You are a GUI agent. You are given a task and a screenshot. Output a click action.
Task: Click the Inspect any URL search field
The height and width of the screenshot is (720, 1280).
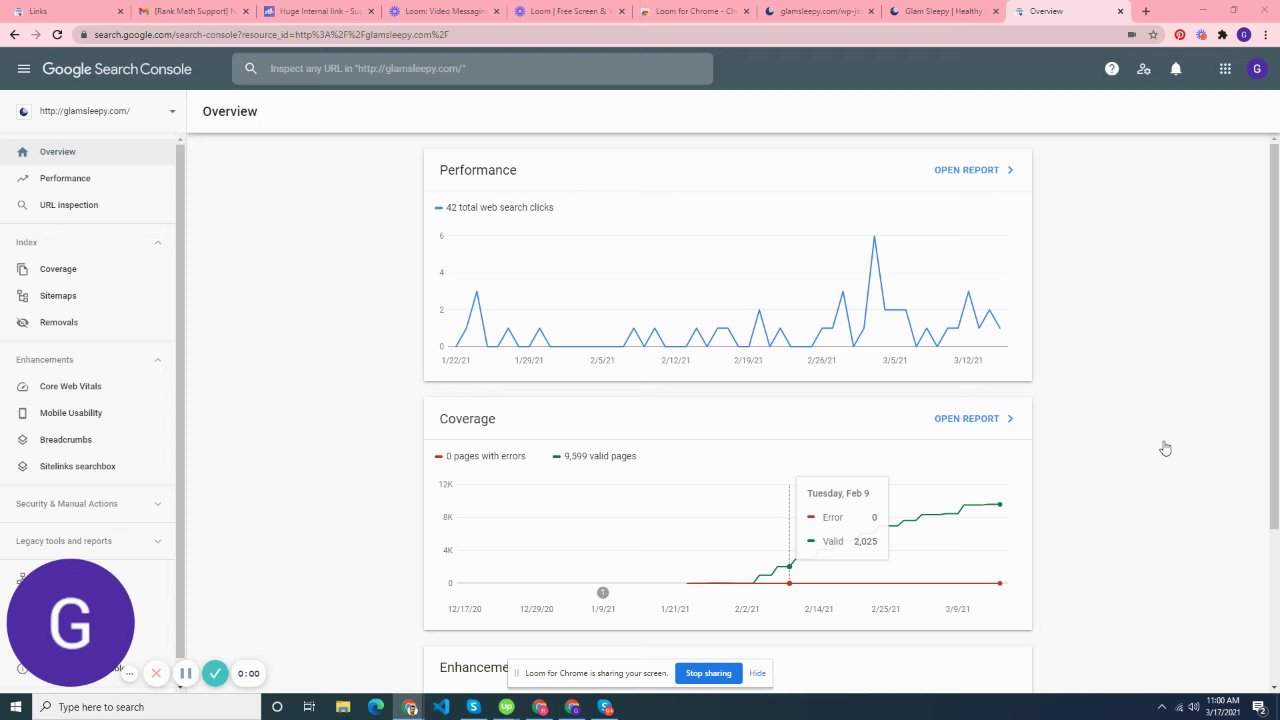point(473,69)
